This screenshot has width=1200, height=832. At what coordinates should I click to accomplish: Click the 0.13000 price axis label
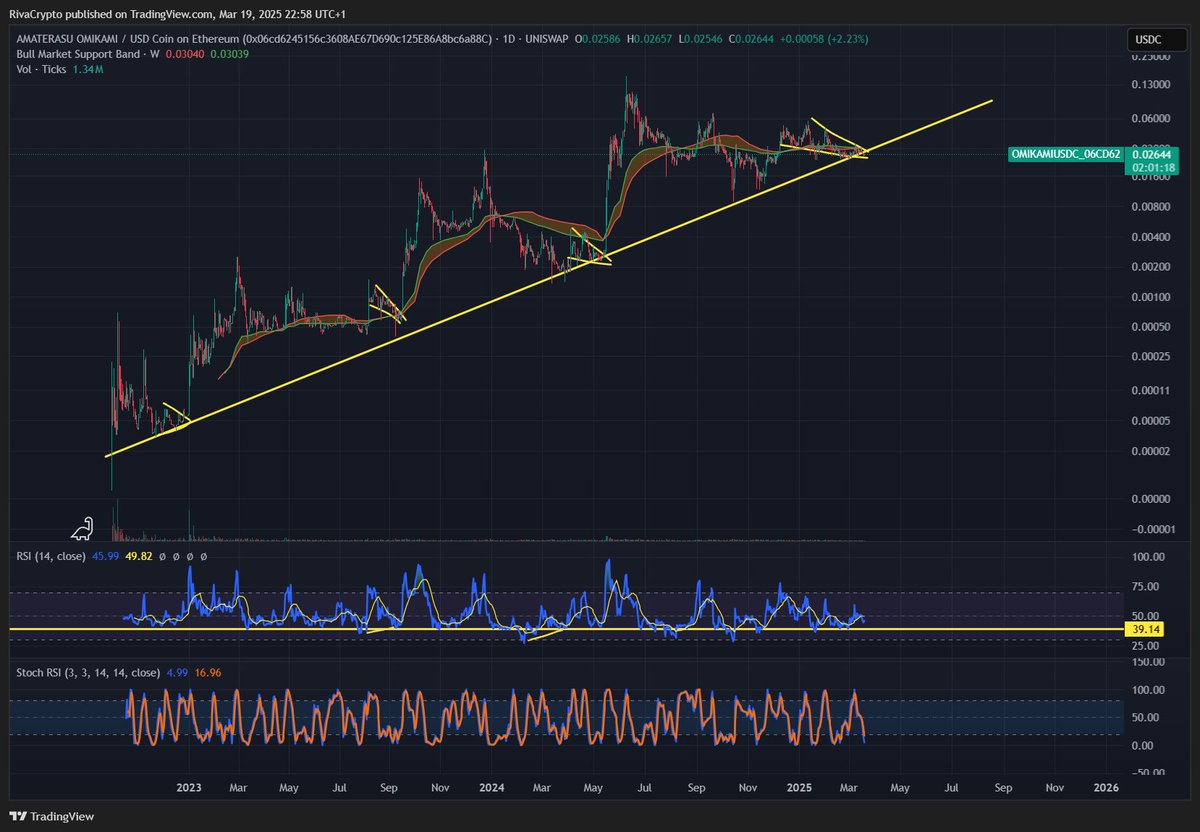1152,86
